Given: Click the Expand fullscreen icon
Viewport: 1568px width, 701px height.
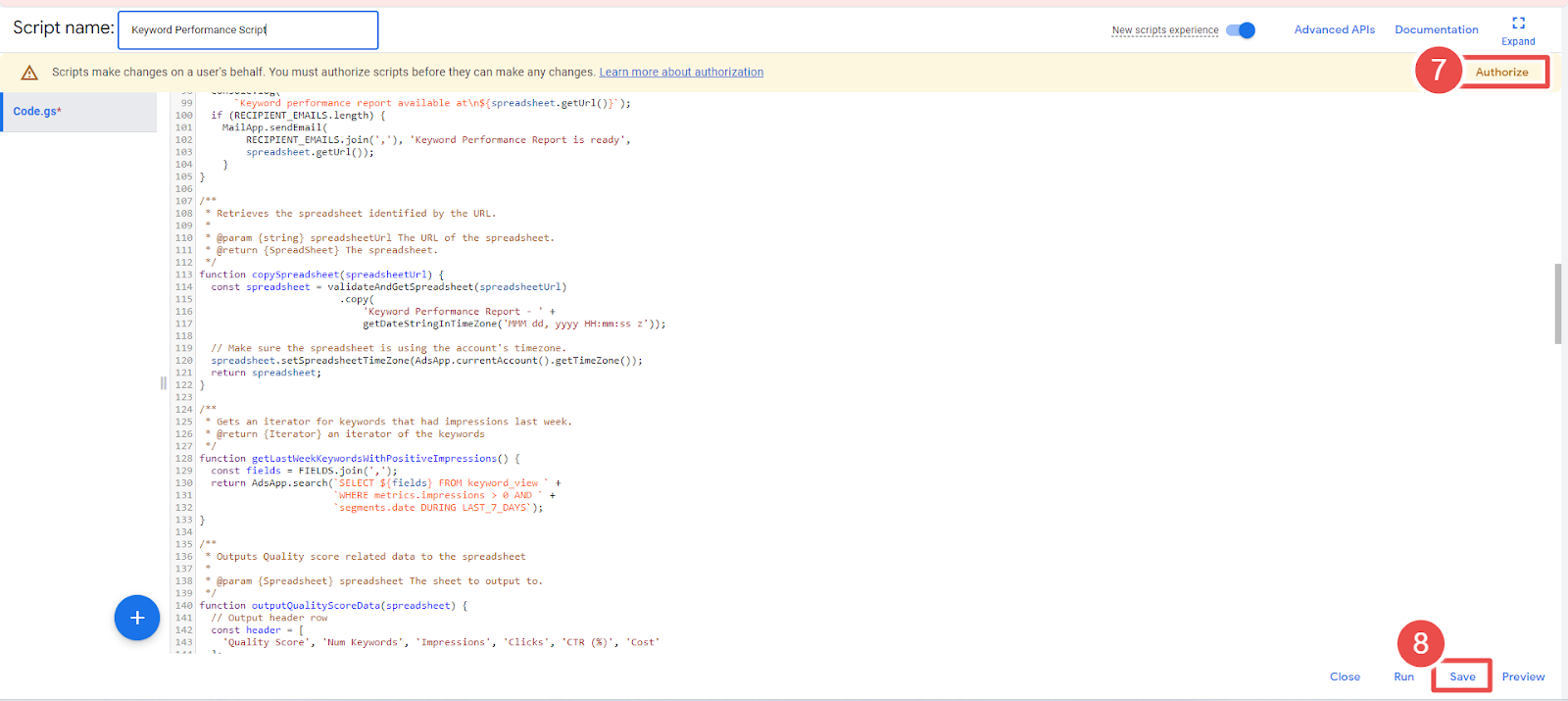Looking at the screenshot, I should [1518, 23].
